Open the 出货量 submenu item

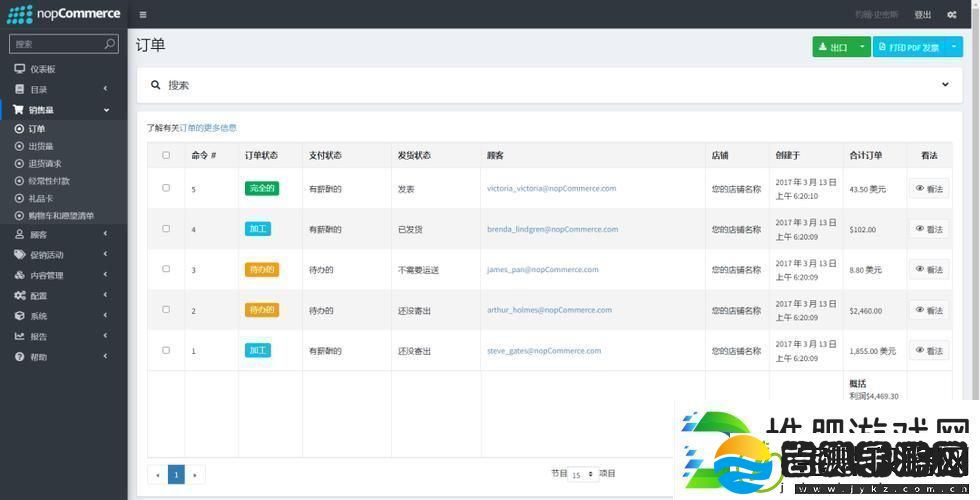pyautogui.click(x=40, y=146)
